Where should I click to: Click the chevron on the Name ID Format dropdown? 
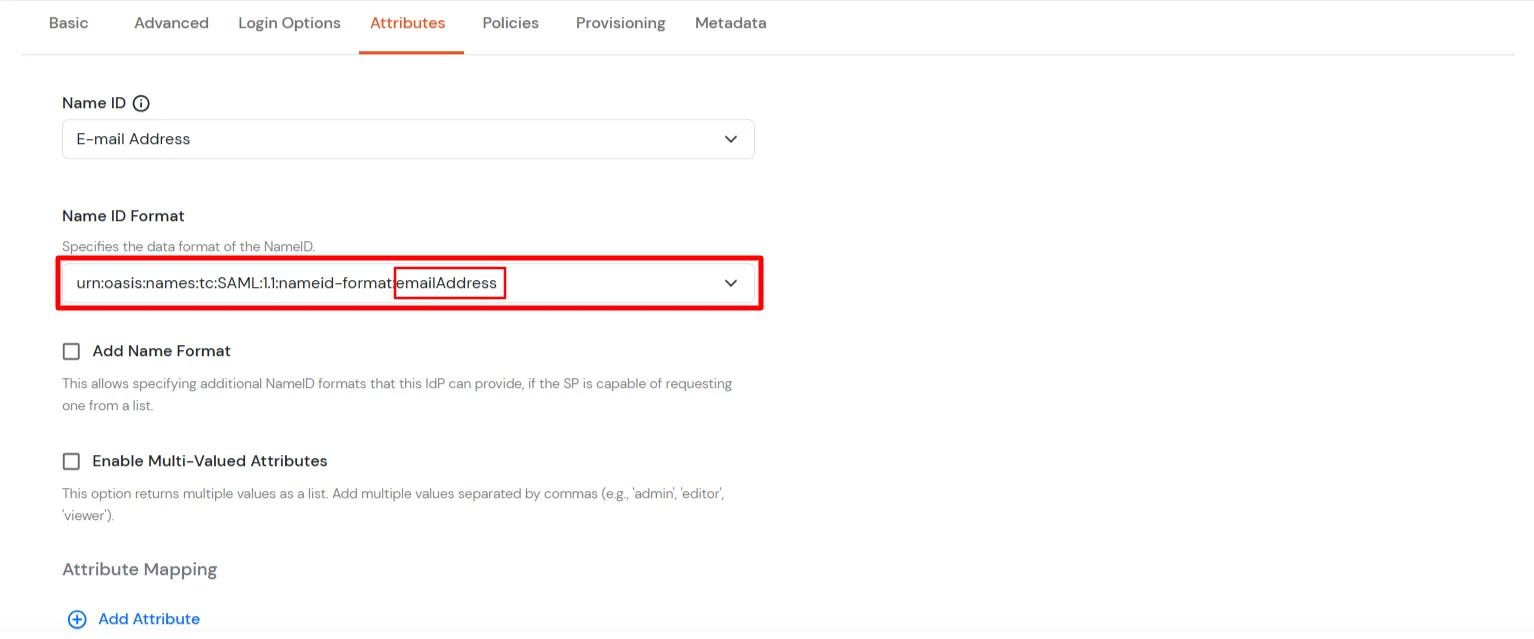(730, 283)
